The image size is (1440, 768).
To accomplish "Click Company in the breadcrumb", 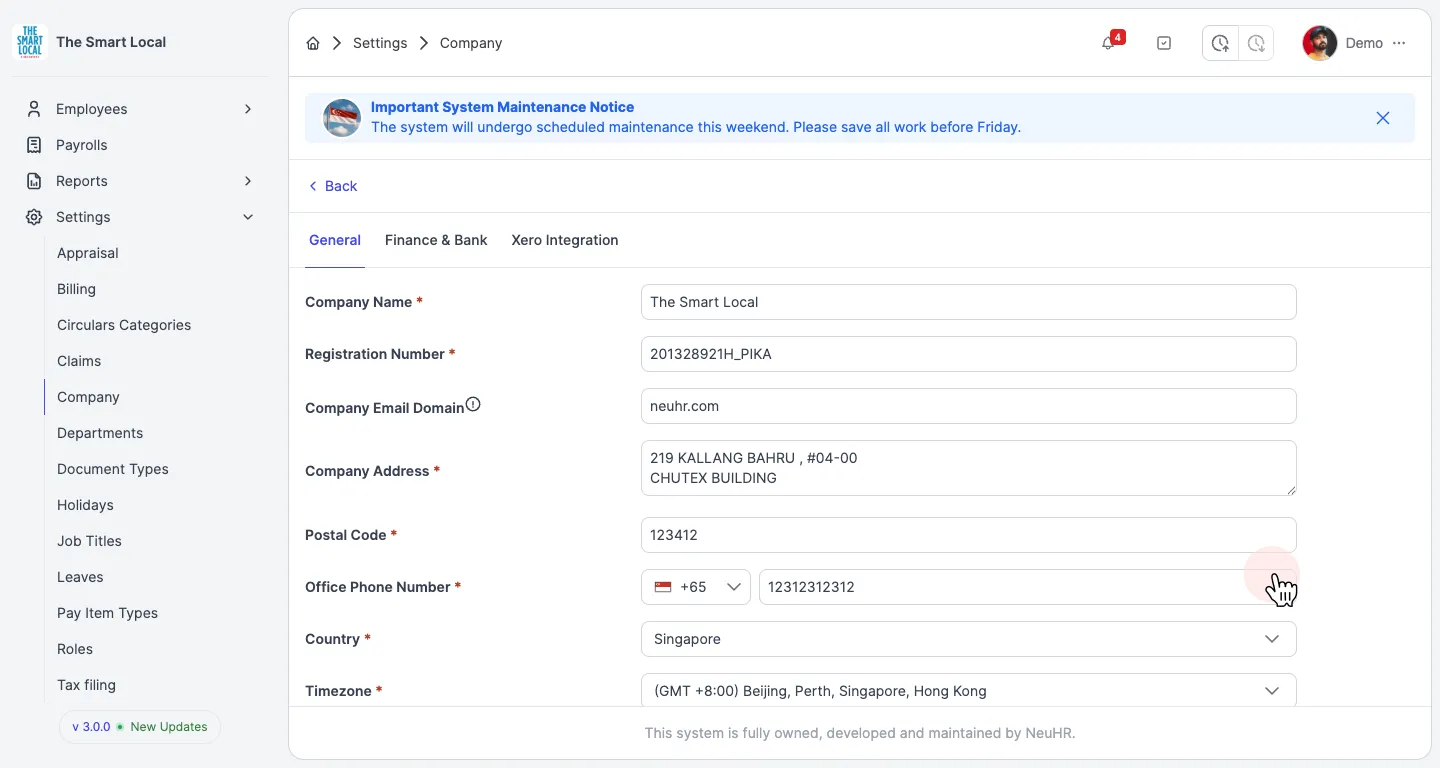I will click(x=471, y=43).
